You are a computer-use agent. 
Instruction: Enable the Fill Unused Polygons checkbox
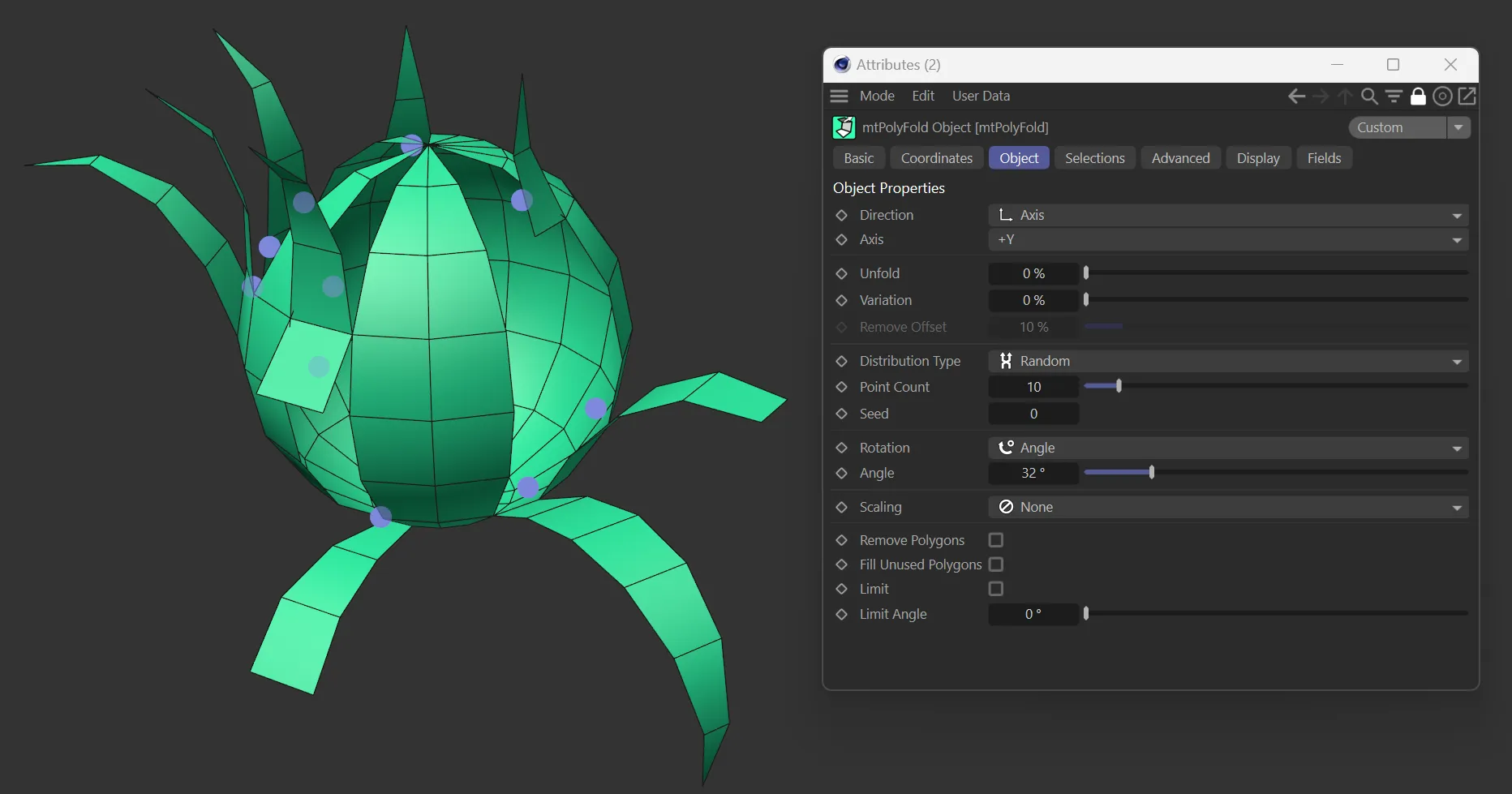[x=996, y=564]
